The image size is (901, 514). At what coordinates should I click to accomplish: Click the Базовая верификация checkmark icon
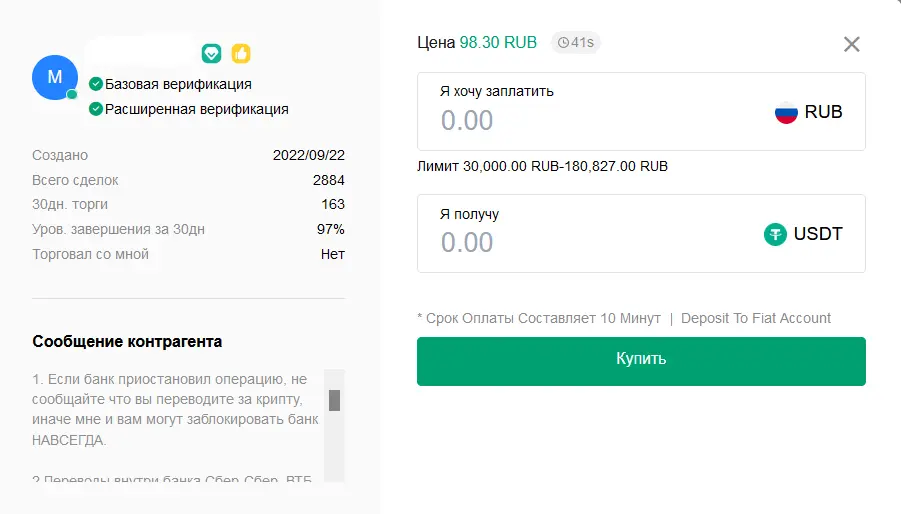coord(96,84)
